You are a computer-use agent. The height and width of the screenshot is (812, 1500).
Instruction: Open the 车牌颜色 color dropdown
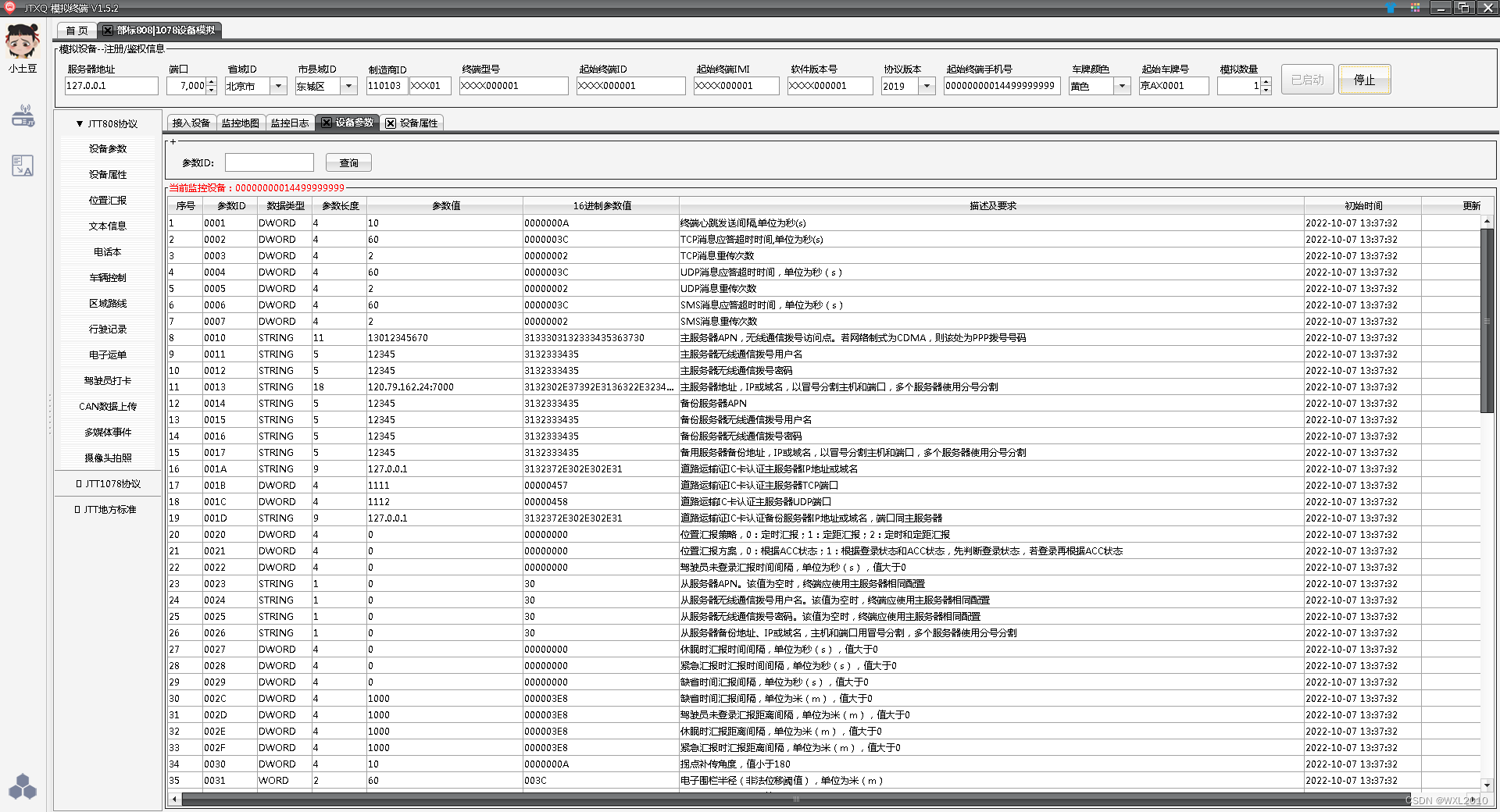pyautogui.click(x=1123, y=86)
